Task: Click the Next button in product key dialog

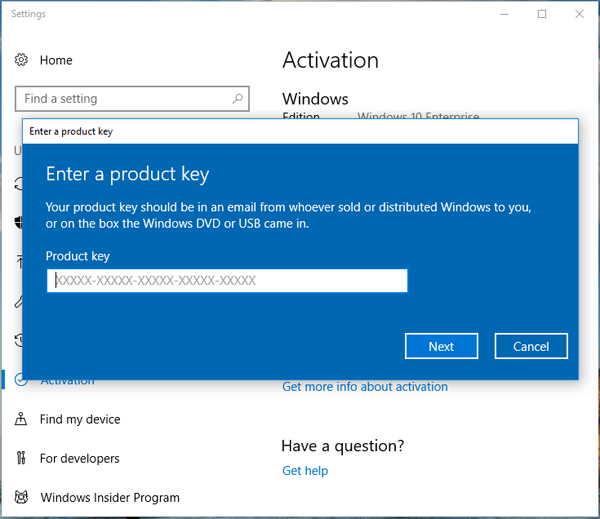Action: point(441,346)
